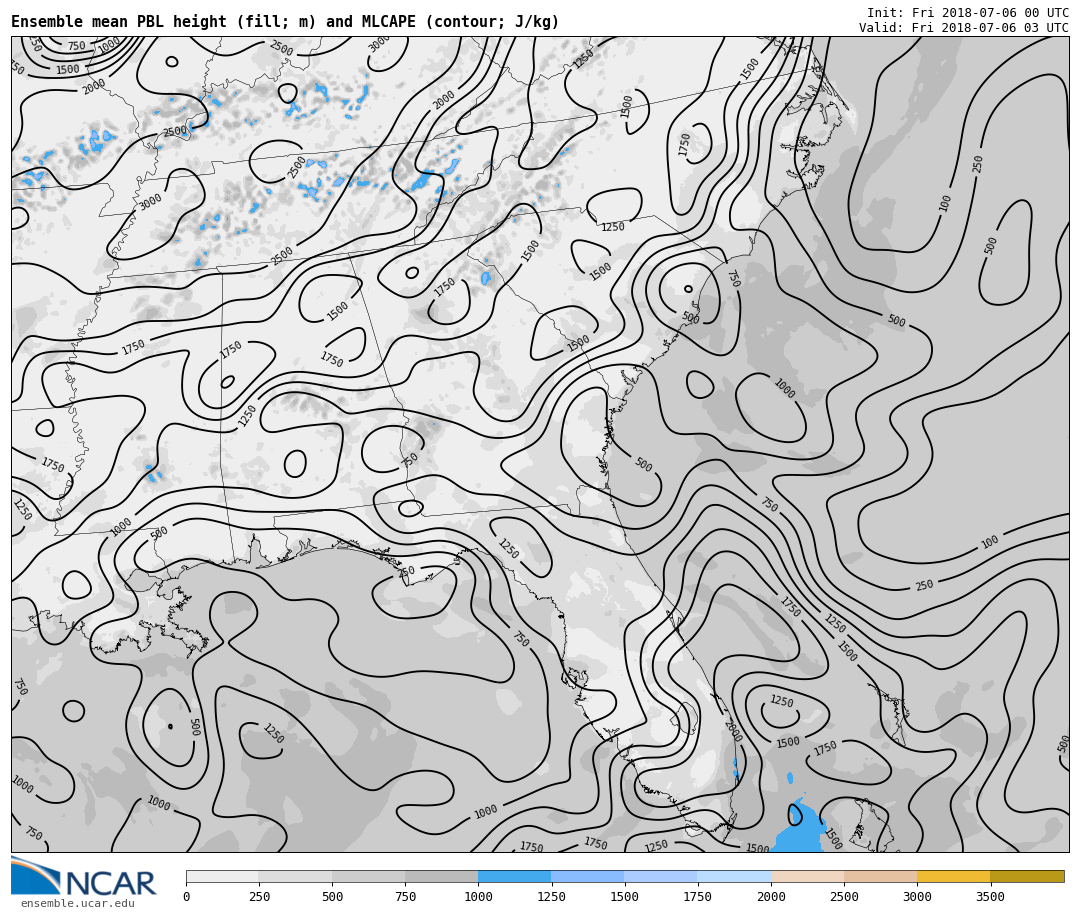Open the ensemble.ucar.edu link
Viewport: 1080px width, 915px height.
77,904
